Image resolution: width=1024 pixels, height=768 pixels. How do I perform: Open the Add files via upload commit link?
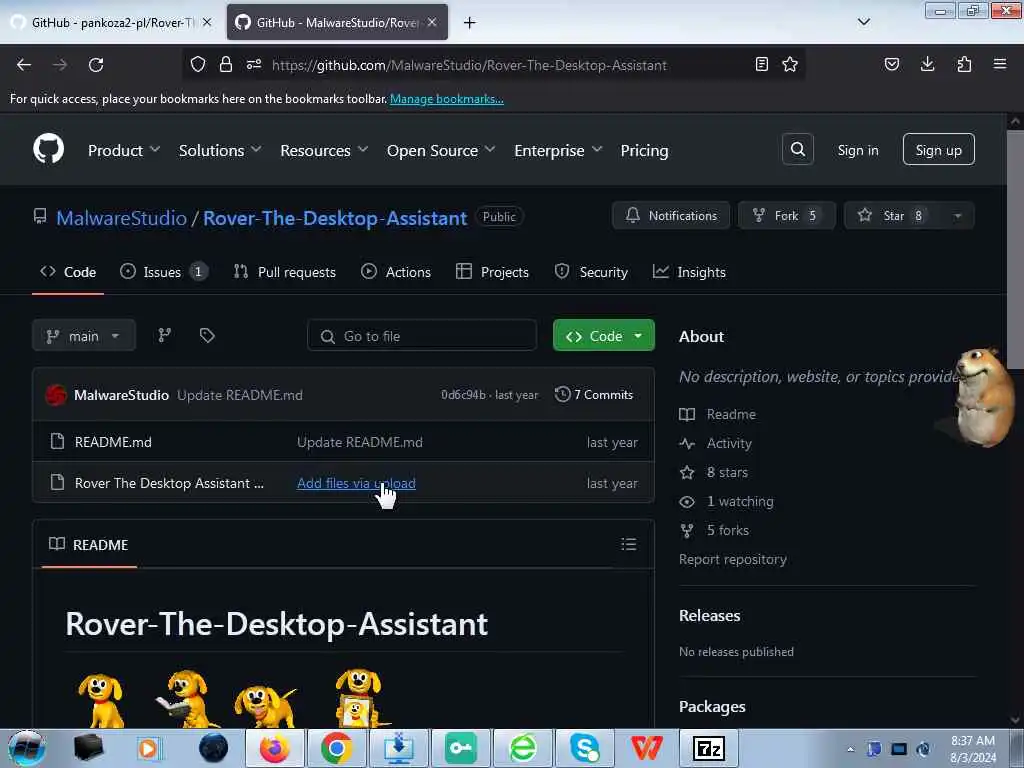[x=356, y=483]
